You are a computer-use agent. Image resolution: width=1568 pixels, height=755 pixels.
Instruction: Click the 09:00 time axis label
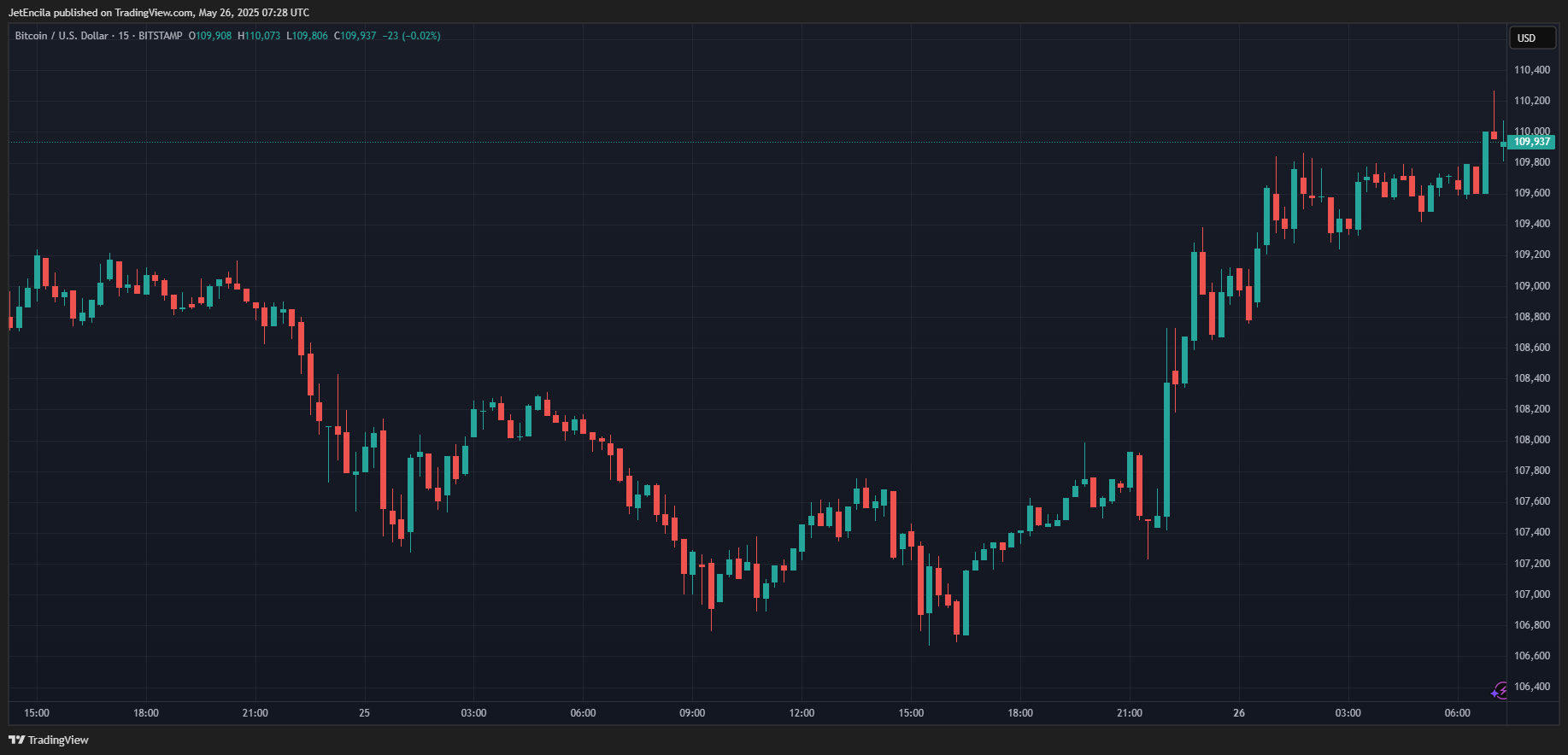point(692,713)
